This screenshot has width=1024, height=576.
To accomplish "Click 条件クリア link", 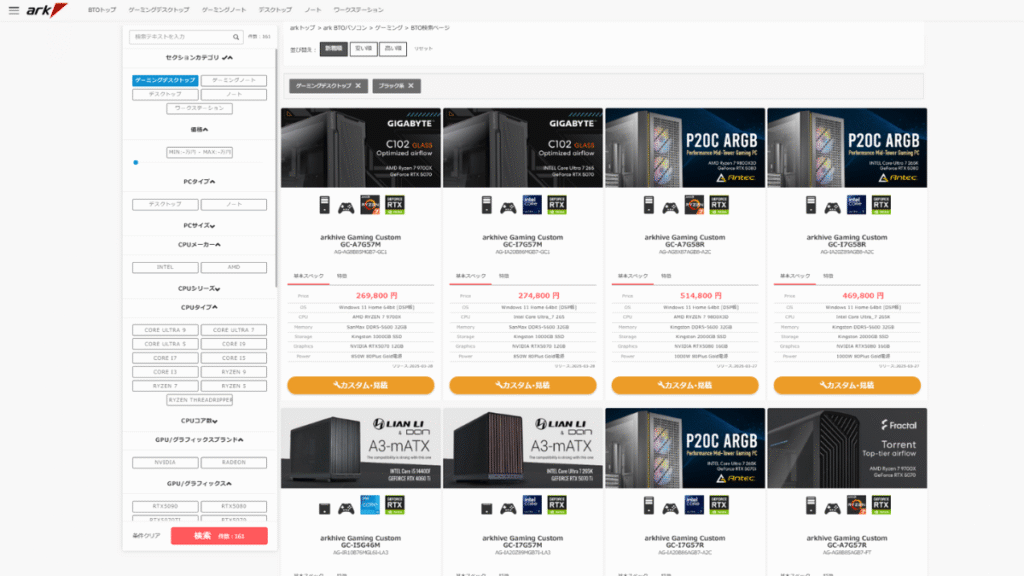I will [x=146, y=536].
